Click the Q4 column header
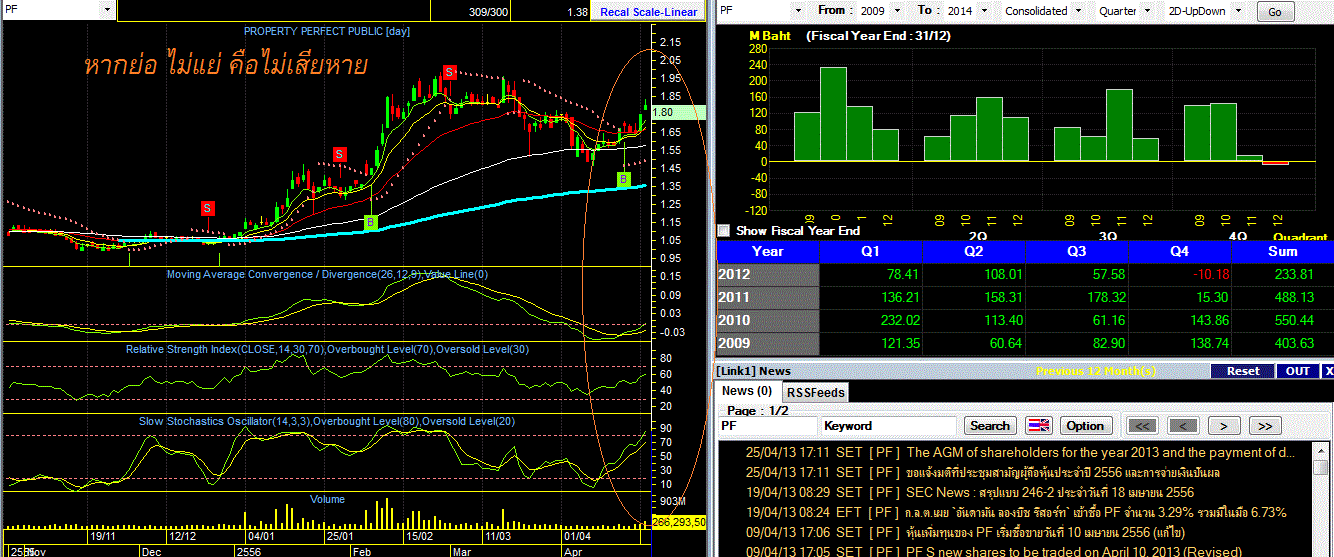This screenshot has width=1334, height=557. coord(1180,252)
